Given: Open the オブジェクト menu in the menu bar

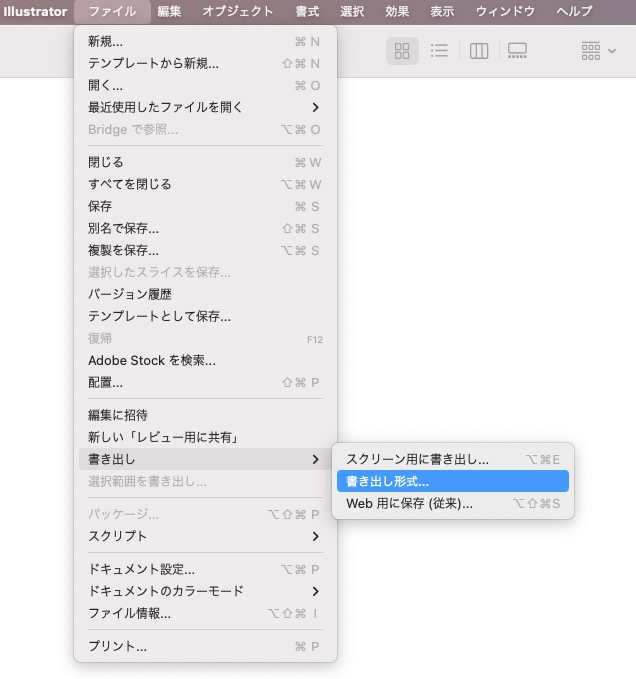Looking at the screenshot, I should [237, 11].
